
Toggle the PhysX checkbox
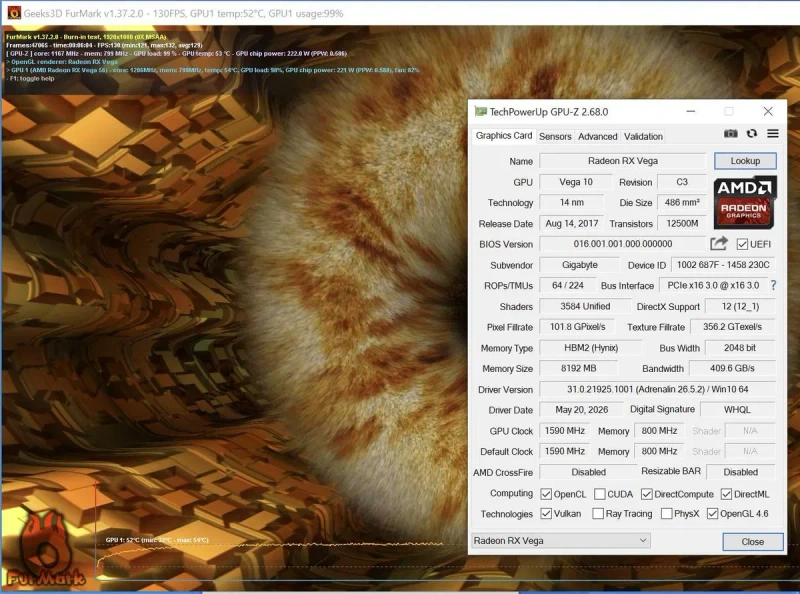click(666, 513)
